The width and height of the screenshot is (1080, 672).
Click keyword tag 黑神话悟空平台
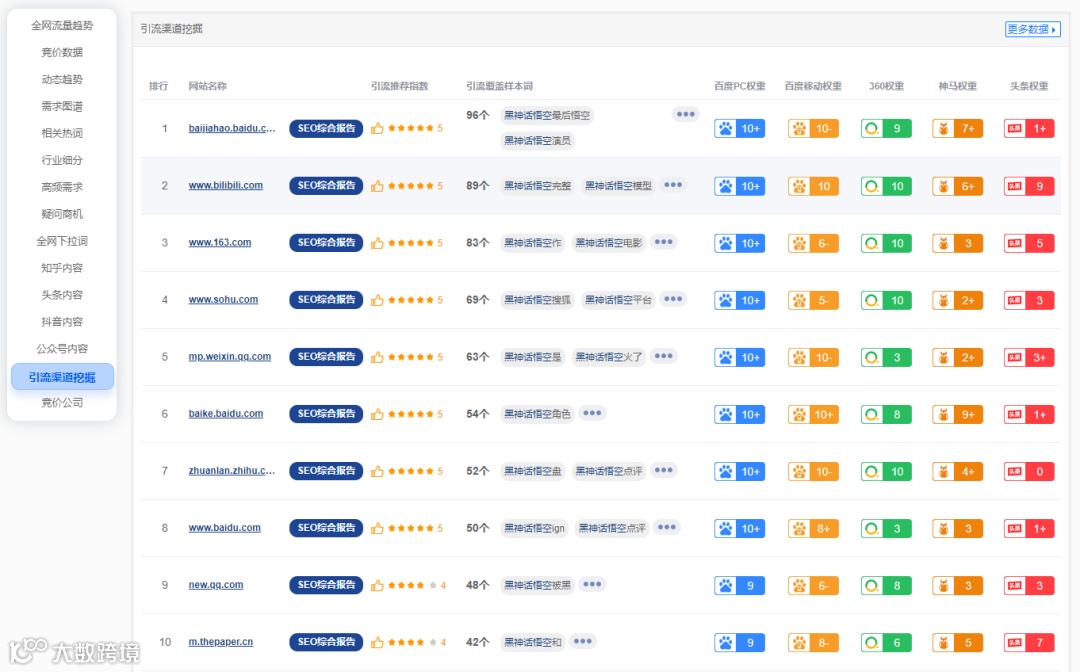(x=618, y=300)
